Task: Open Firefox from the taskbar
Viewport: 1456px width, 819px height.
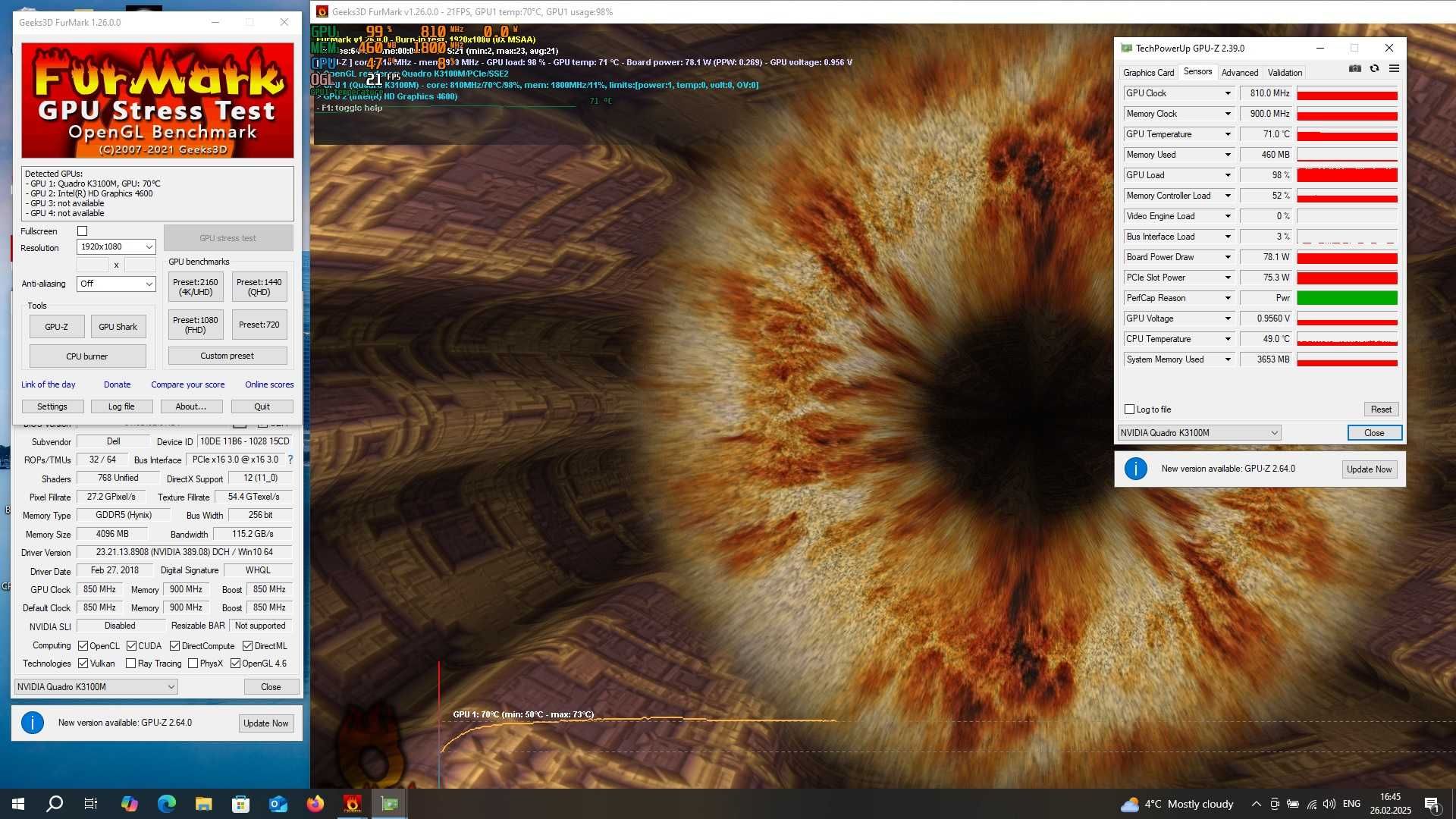Action: coord(315,804)
